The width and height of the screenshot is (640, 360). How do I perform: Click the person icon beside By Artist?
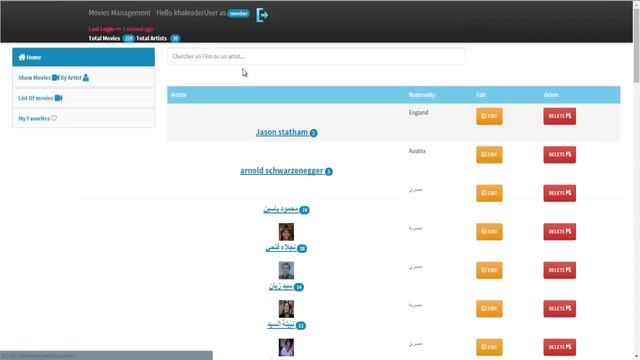[86, 78]
